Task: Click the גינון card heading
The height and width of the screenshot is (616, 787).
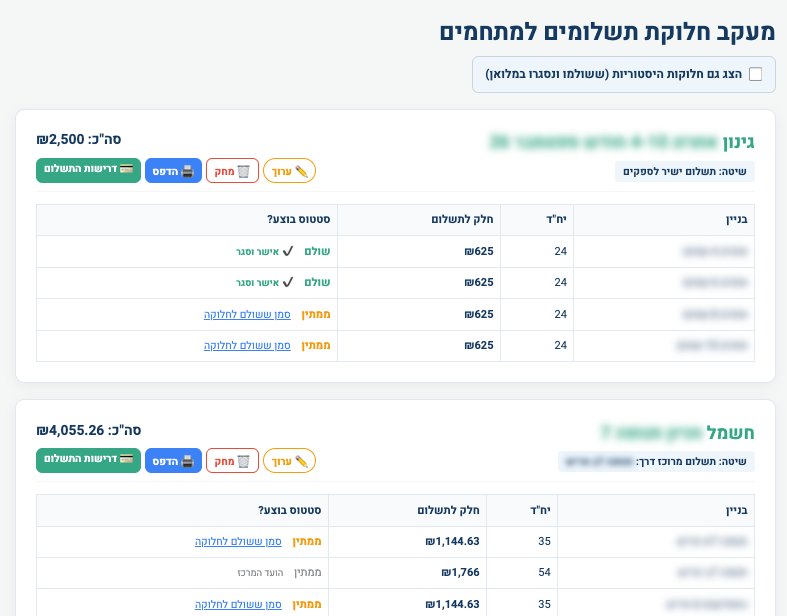Action: click(622, 142)
